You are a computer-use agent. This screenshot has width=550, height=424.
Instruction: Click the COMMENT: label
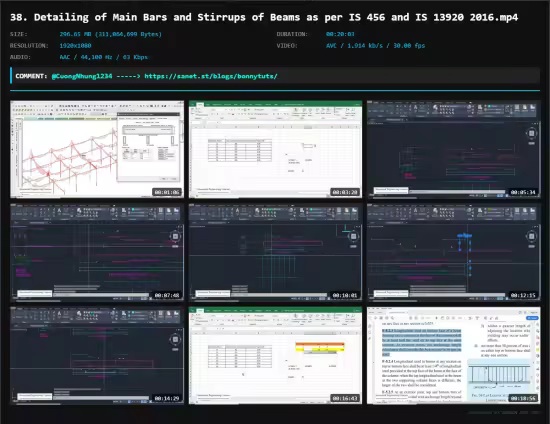pos(31,76)
